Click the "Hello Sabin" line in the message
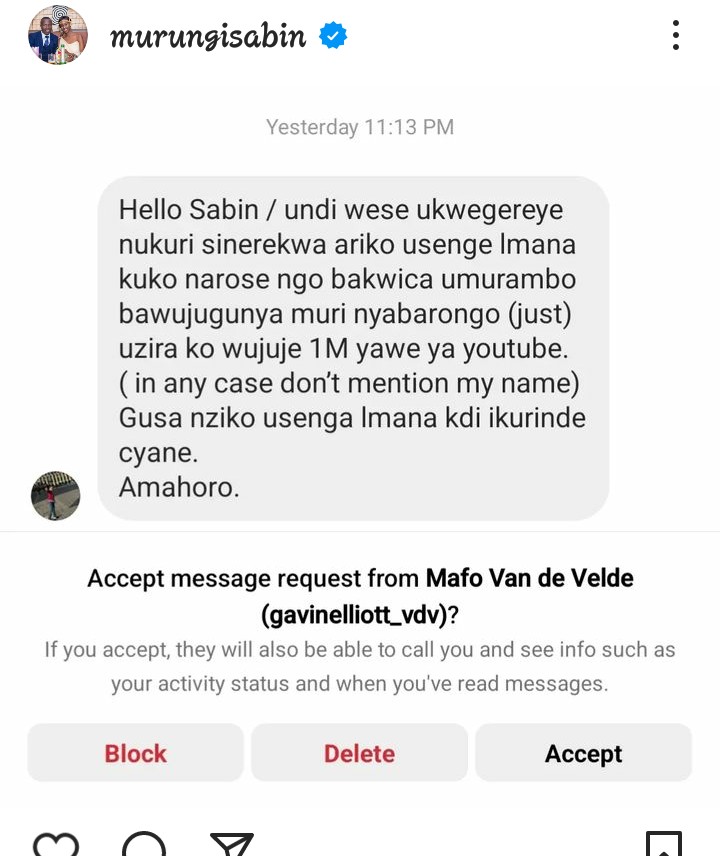 tap(340, 211)
